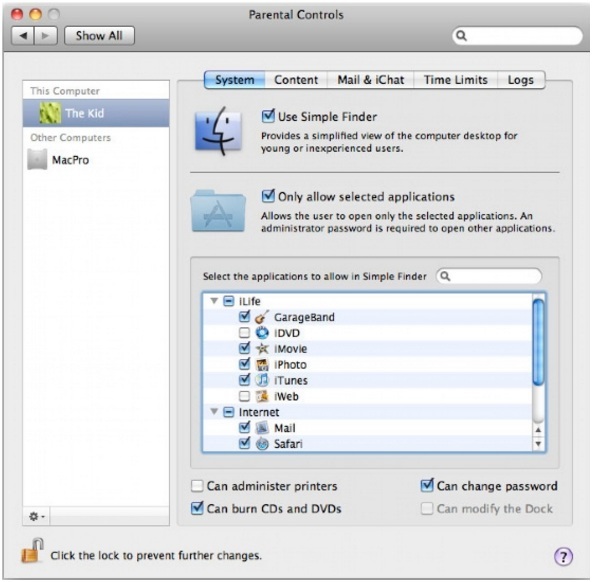Click the Finder face icon
The image size is (592, 582).
(218, 131)
